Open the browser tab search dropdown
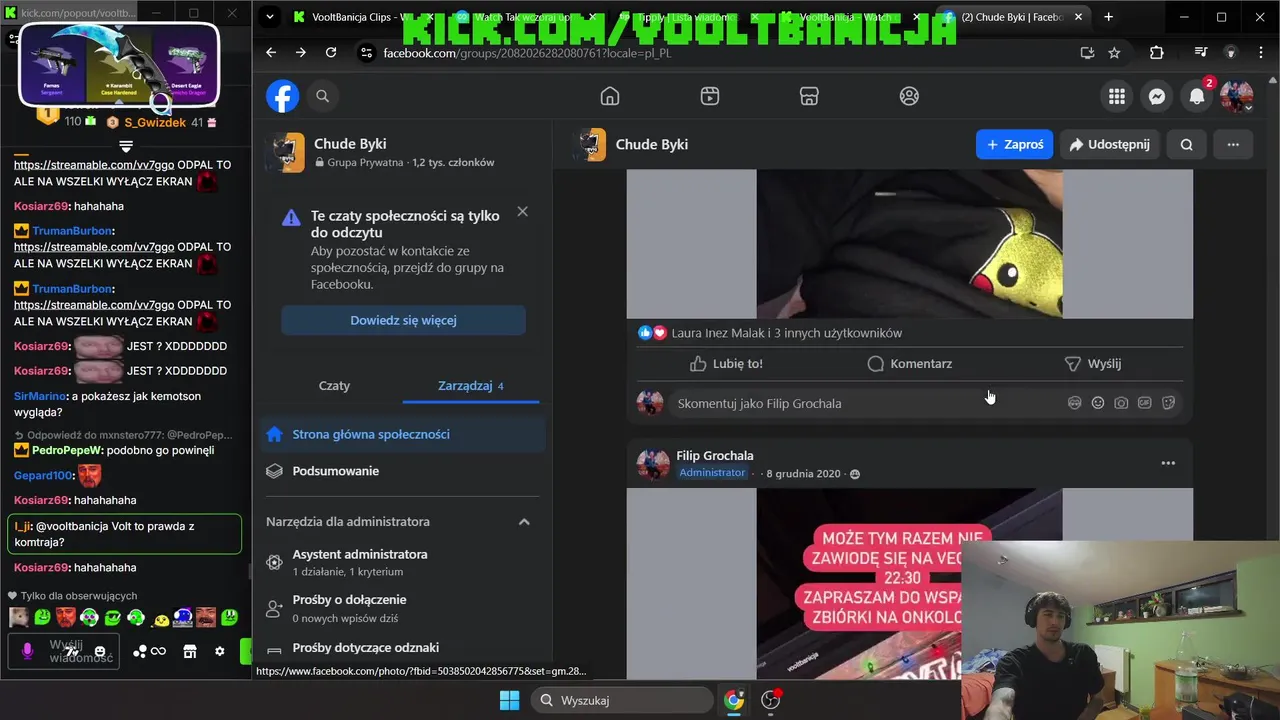 click(269, 17)
